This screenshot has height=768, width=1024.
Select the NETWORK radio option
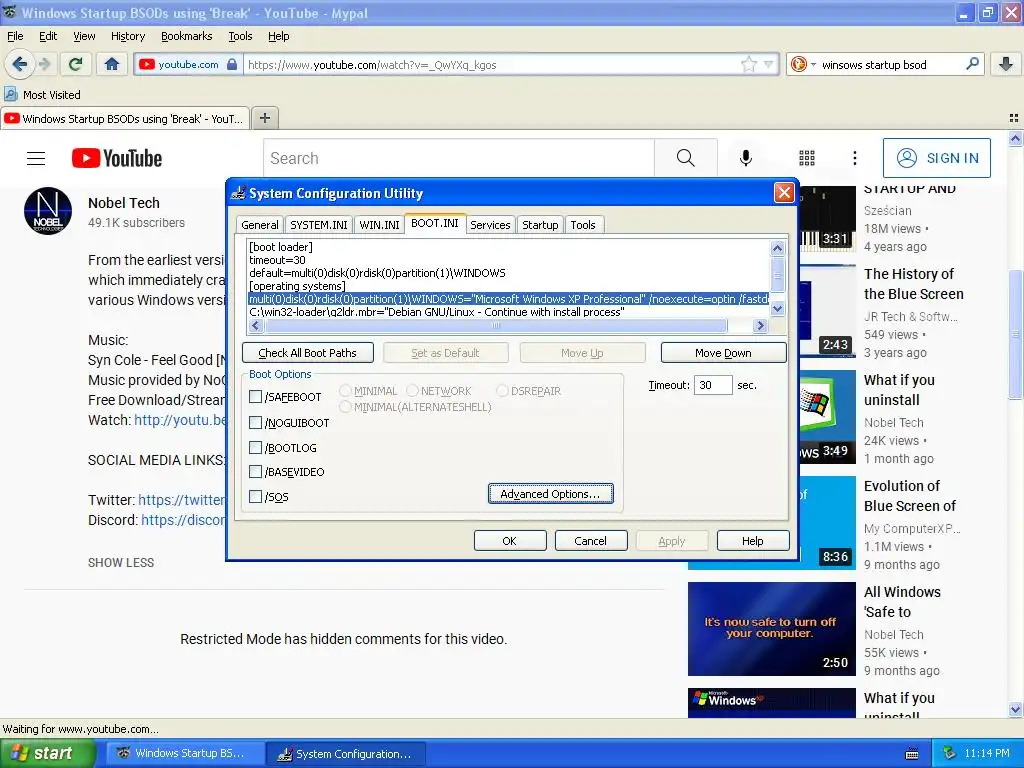[x=412, y=391]
